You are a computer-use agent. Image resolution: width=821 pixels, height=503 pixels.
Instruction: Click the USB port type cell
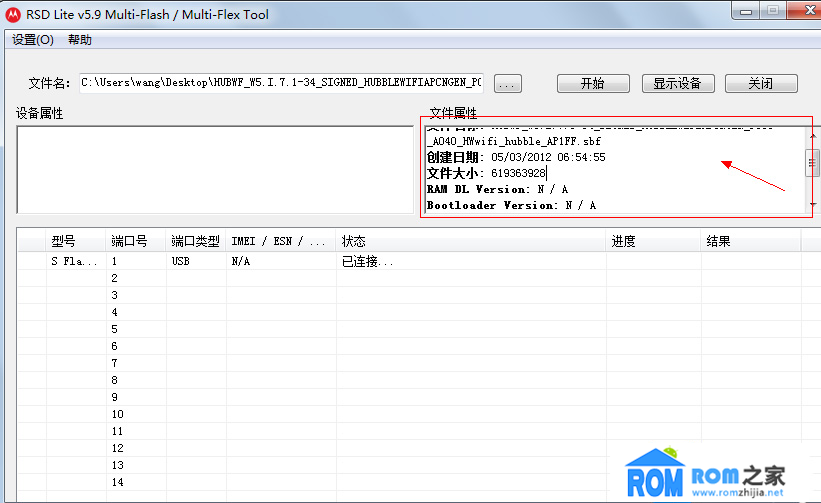tap(181, 261)
